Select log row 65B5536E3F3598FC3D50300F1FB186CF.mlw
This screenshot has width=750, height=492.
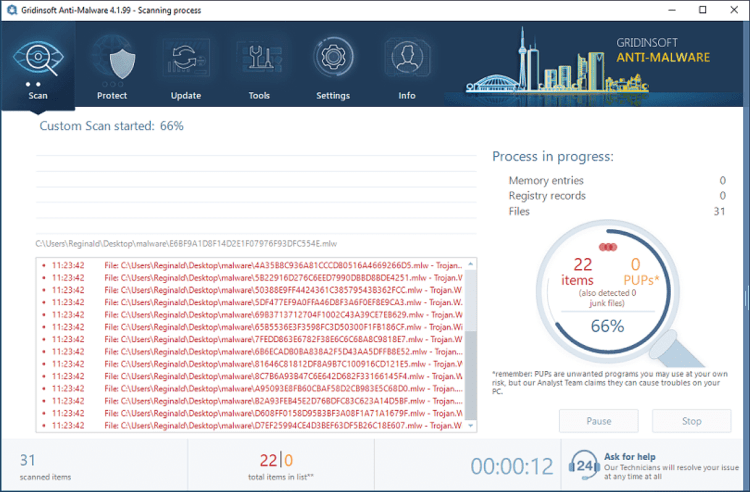252,327
